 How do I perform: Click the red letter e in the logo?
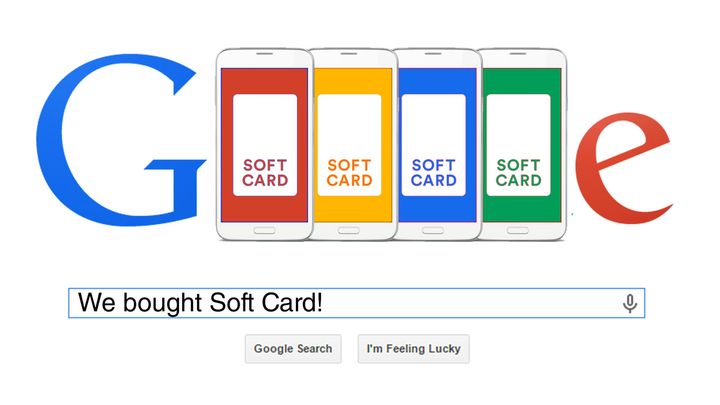[x=624, y=168]
